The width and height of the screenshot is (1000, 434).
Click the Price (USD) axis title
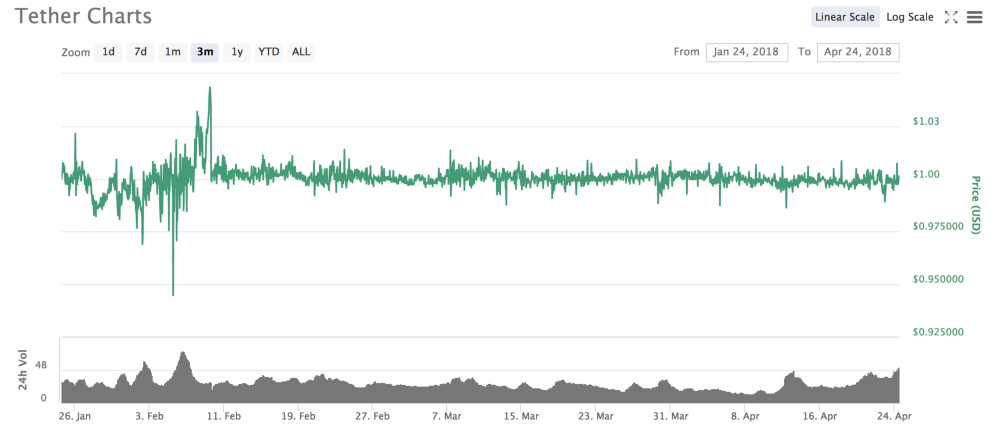974,205
